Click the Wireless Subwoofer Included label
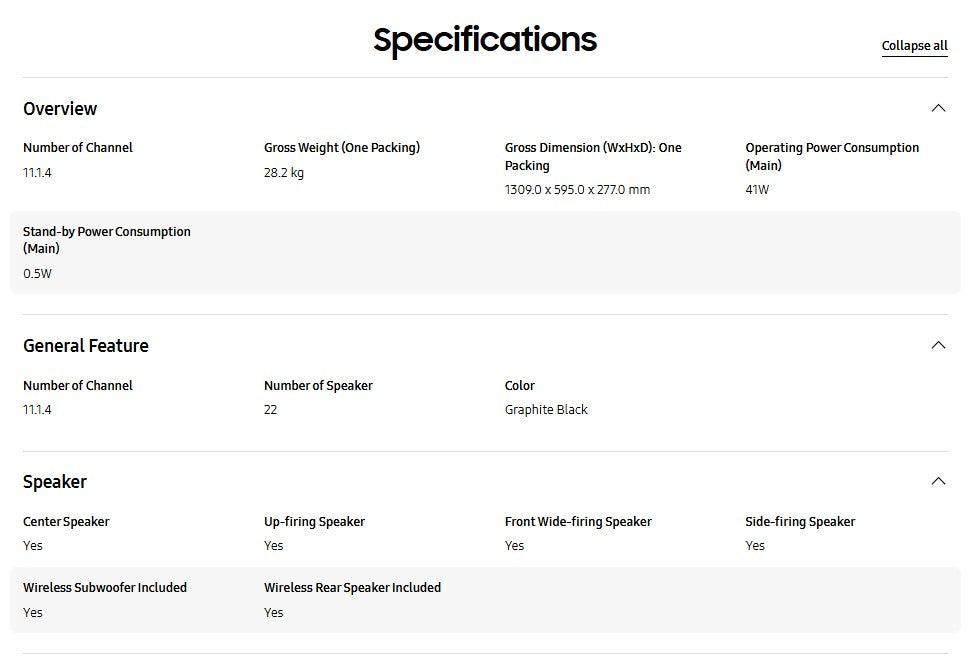Viewport: 978px width, 660px height. coord(105,588)
